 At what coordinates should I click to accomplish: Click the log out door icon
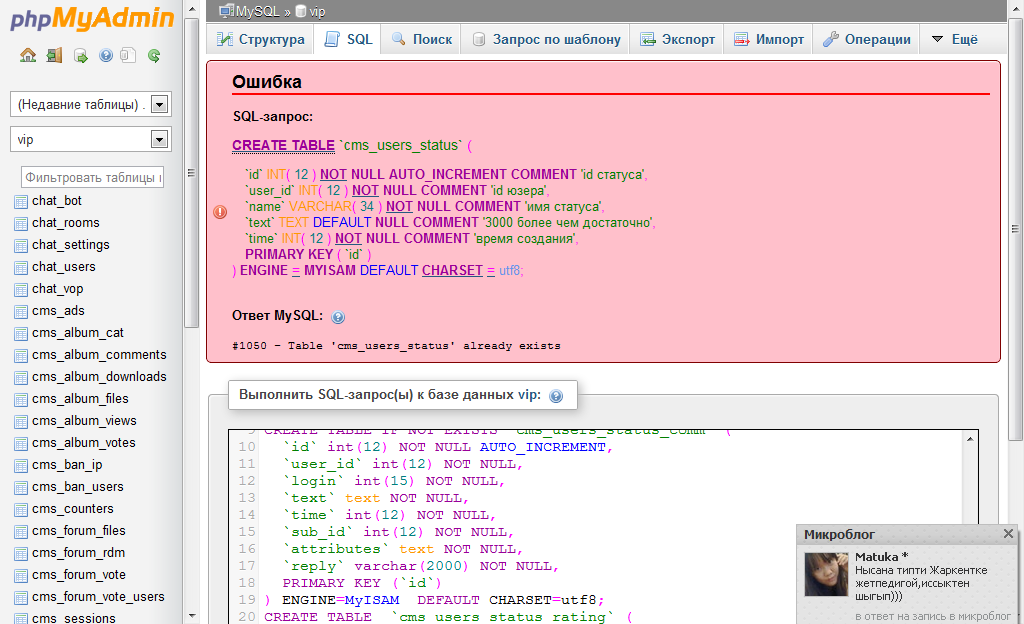point(55,56)
